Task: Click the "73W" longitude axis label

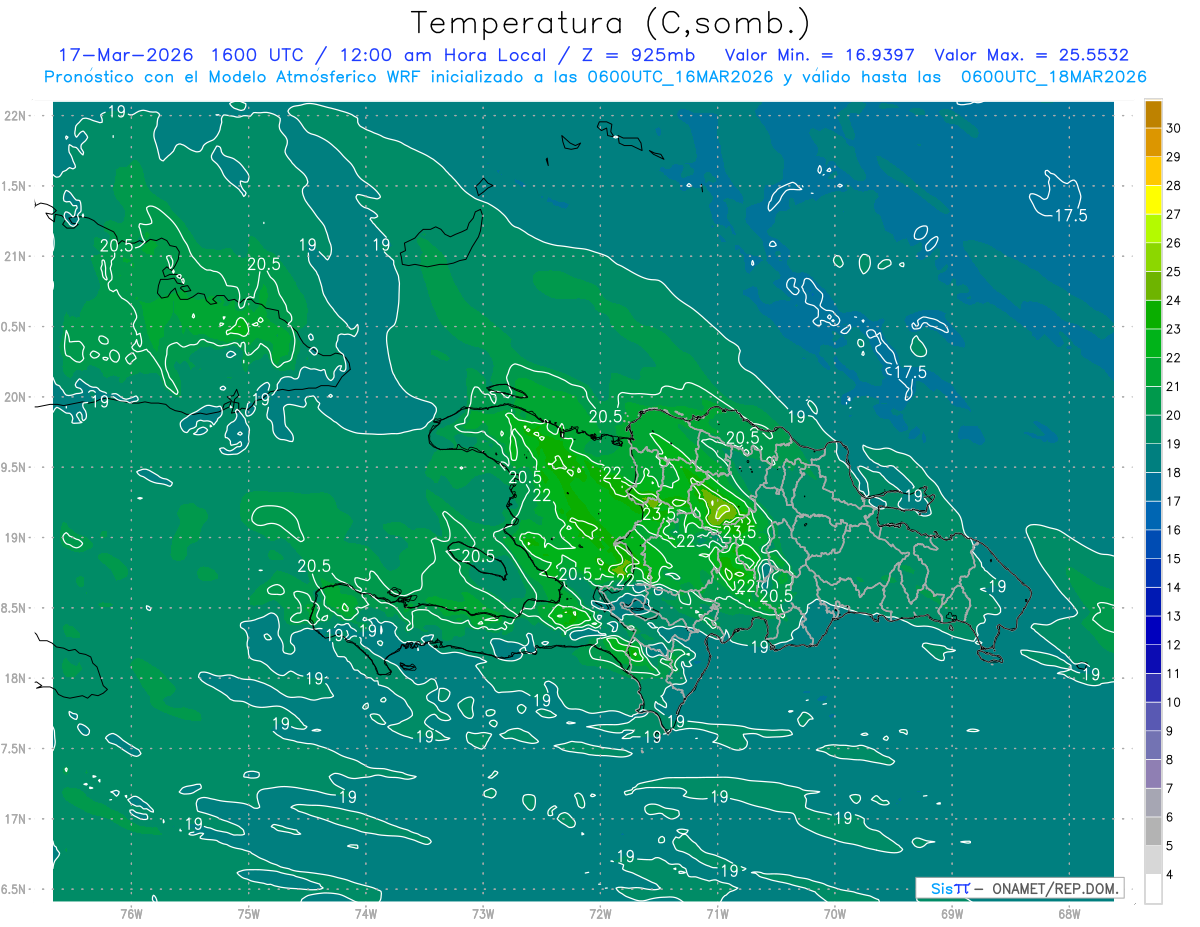Action: click(483, 913)
